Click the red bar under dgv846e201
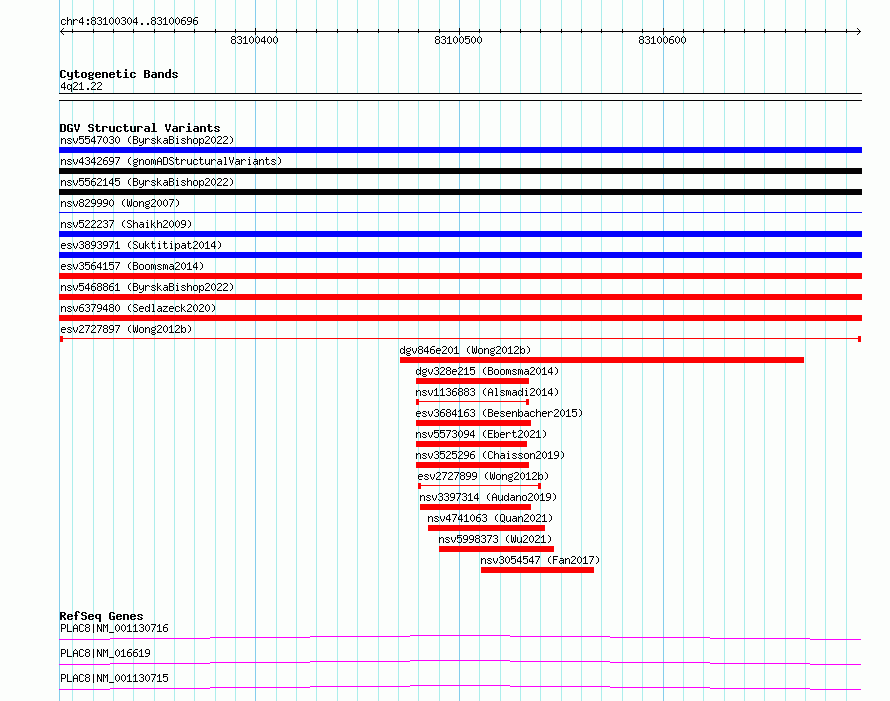This screenshot has width=890, height=701. (602, 360)
